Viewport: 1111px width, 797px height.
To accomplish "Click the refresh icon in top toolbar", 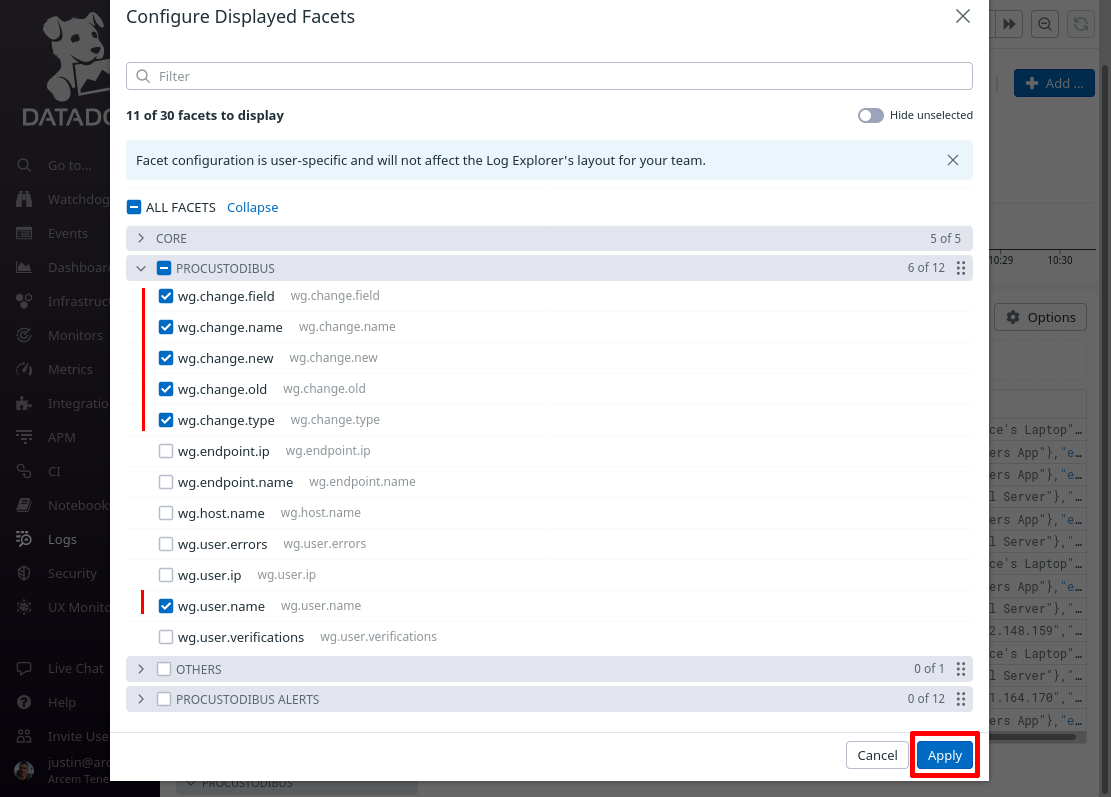I will pyautogui.click(x=1081, y=24).
